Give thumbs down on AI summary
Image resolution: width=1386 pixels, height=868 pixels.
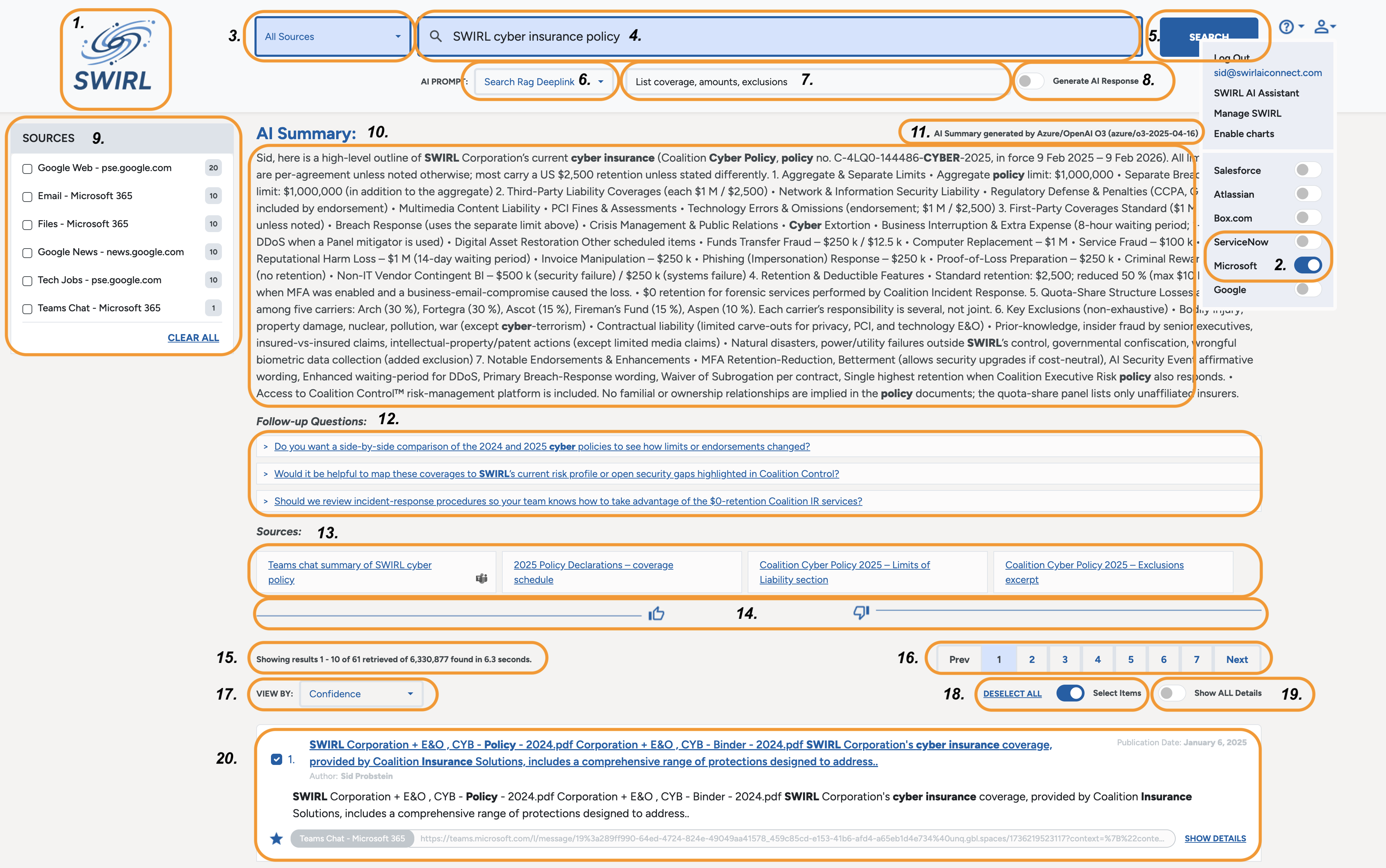862,612
